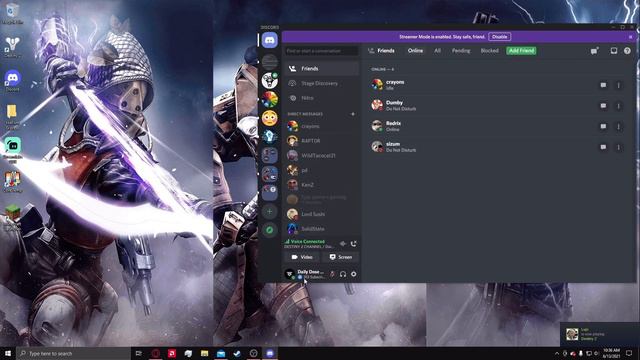Image resolution: width=640 pixels, height=360 pixels.
Task: Open direct message with RAPTOR
Action: point(322,141)
